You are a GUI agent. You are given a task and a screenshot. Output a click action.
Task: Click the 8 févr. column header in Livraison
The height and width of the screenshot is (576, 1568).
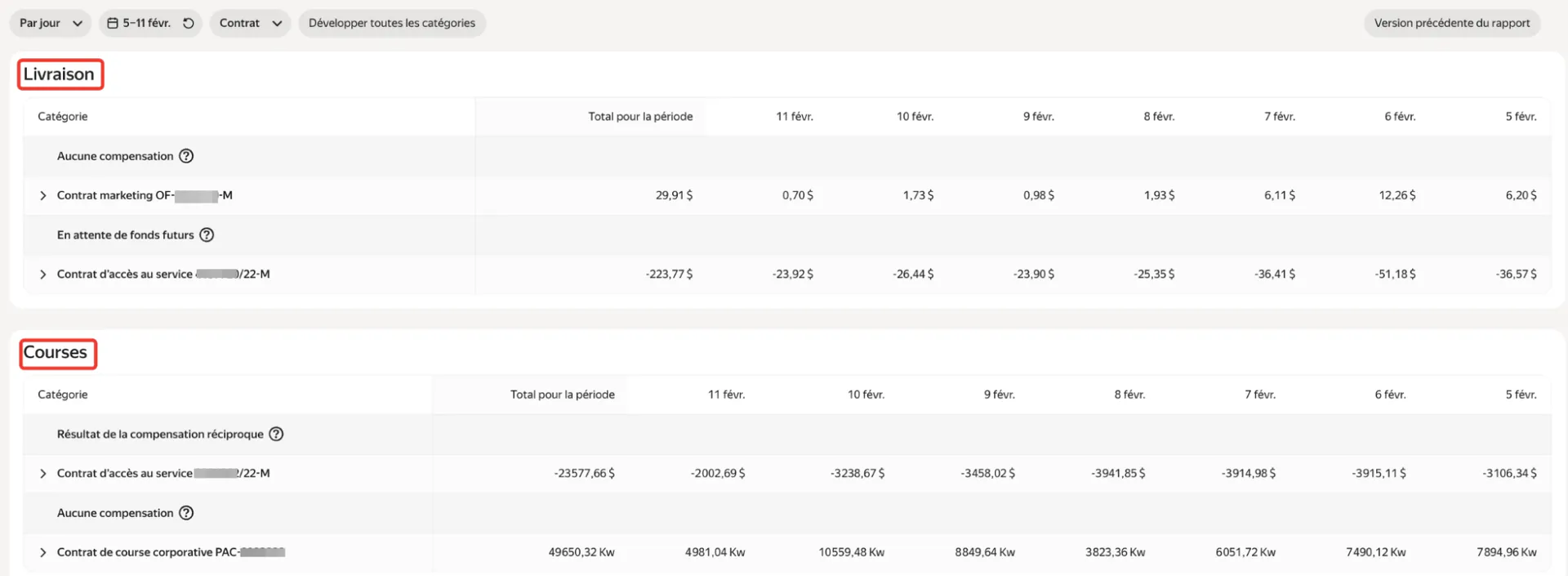(x=1159, y=117)
